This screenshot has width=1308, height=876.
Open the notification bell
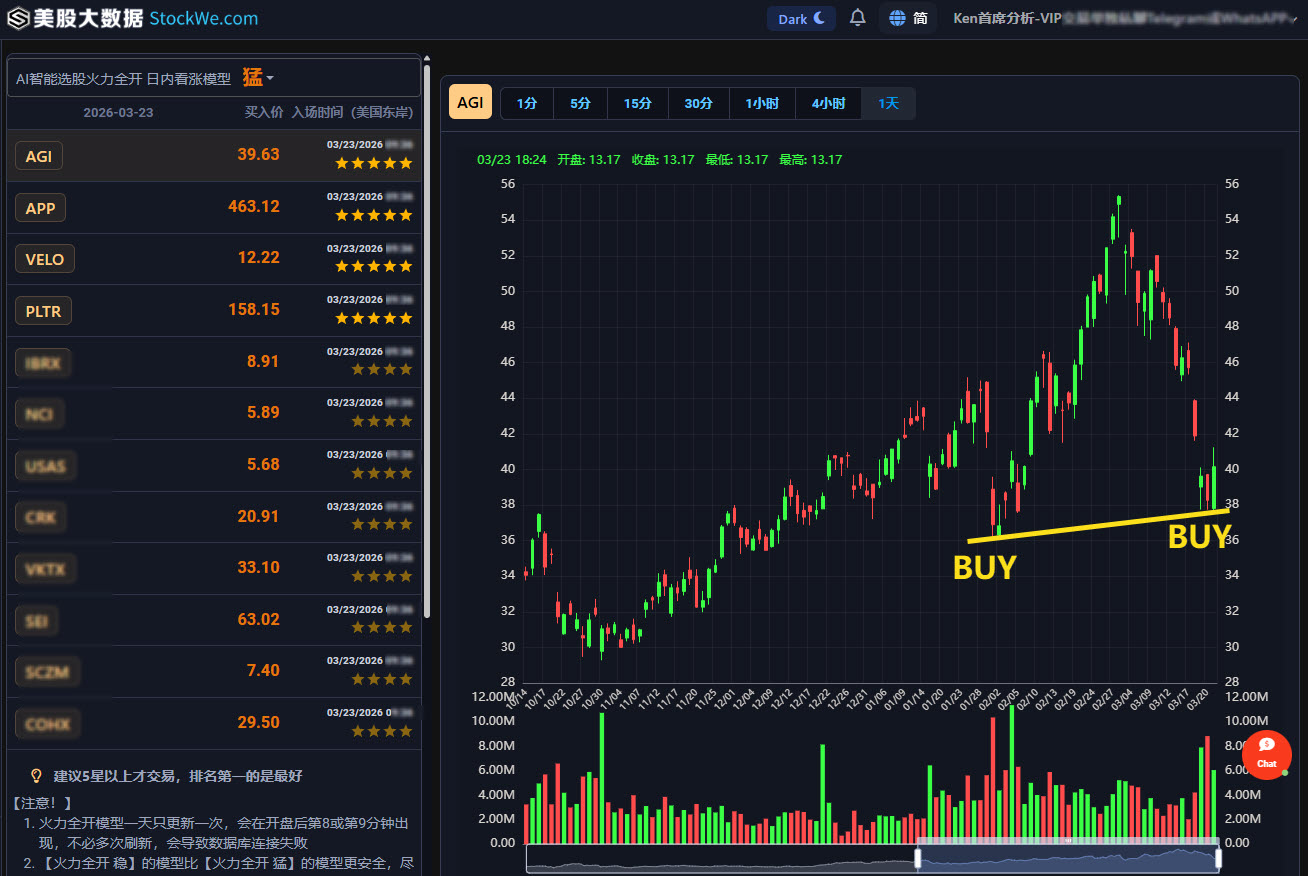pyautogui.click(x=857, y=18)
